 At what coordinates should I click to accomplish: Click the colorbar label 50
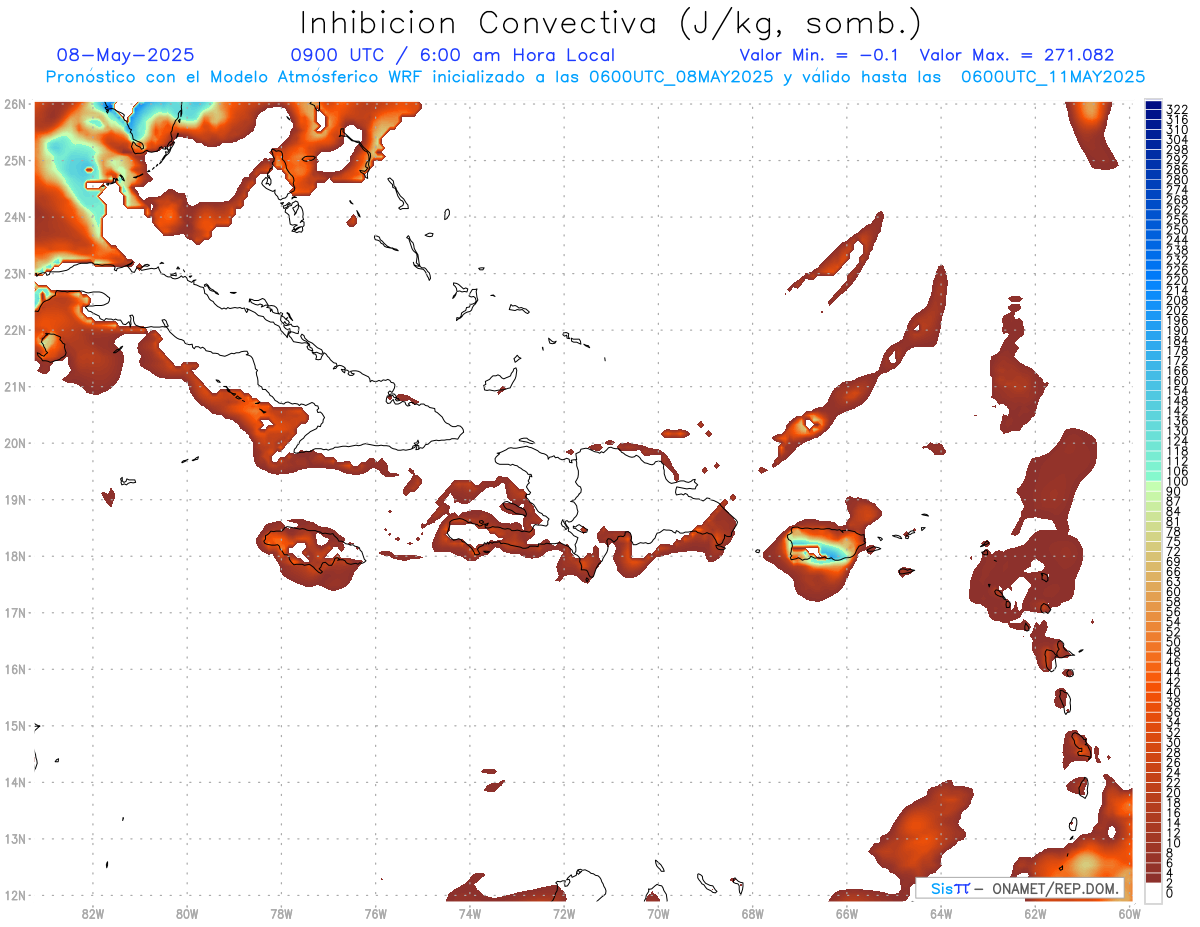pyautogui.click(x=1174, y=642)
